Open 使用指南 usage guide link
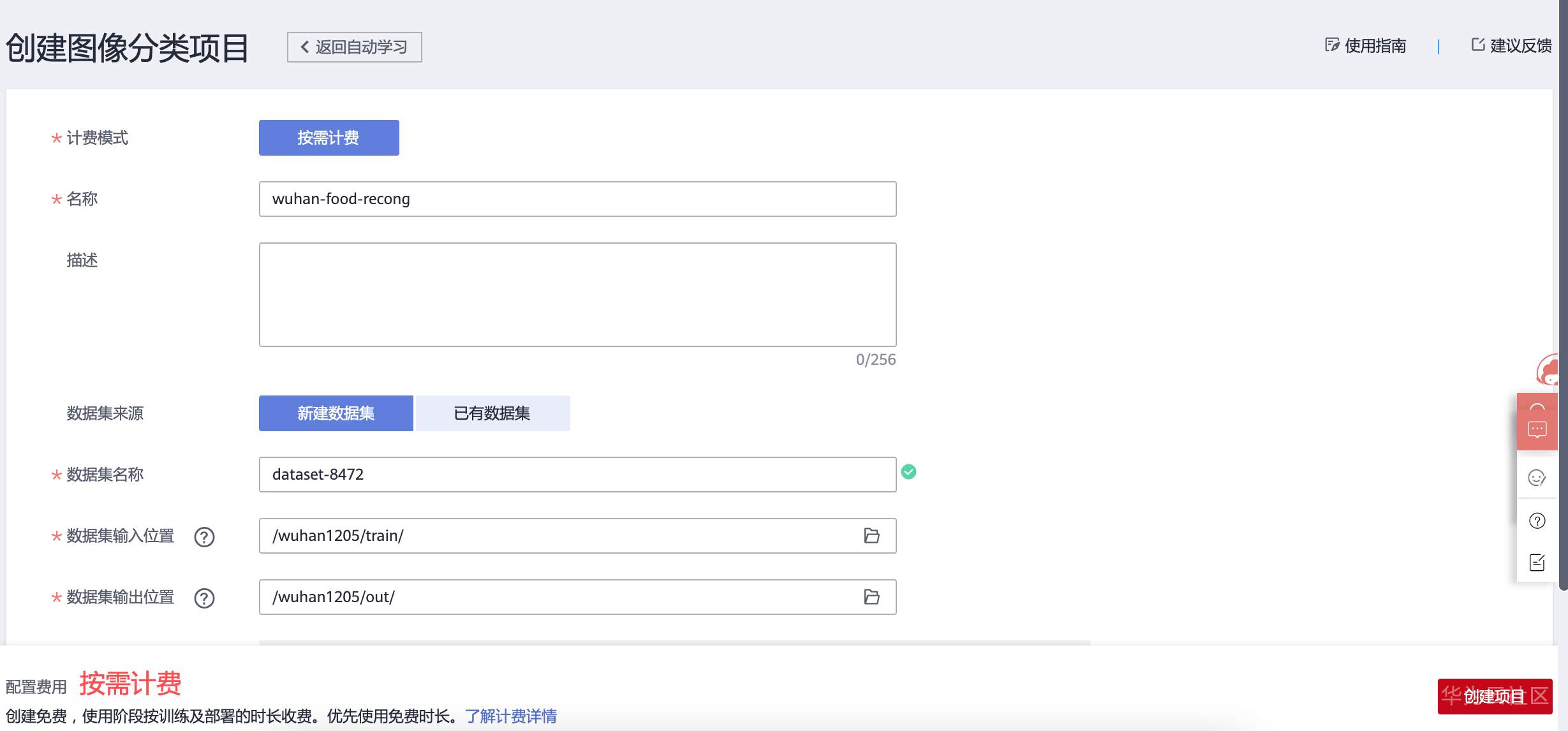 point(1366,46)
